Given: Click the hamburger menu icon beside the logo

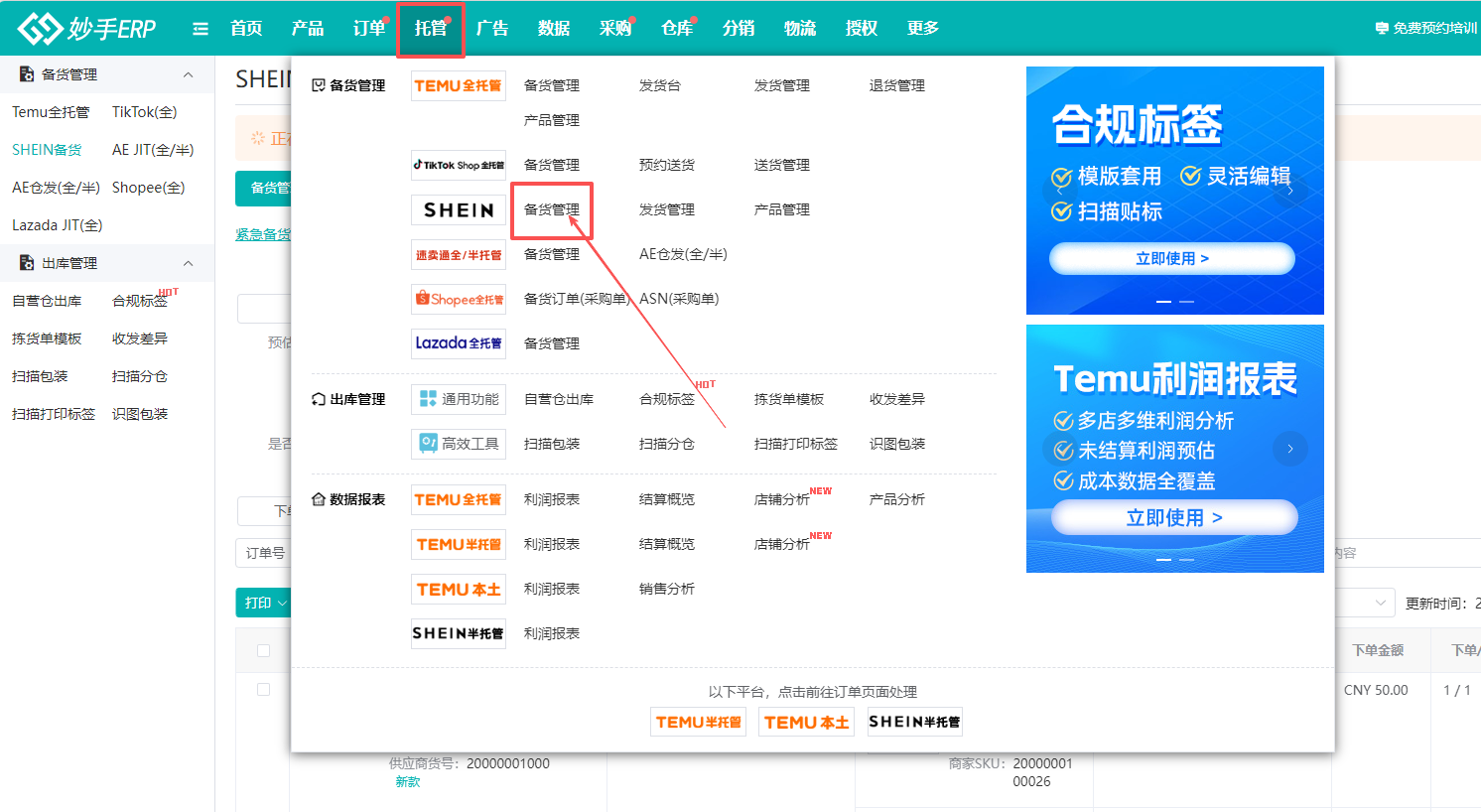Looking at the screenshot, I should click(200, 28).
